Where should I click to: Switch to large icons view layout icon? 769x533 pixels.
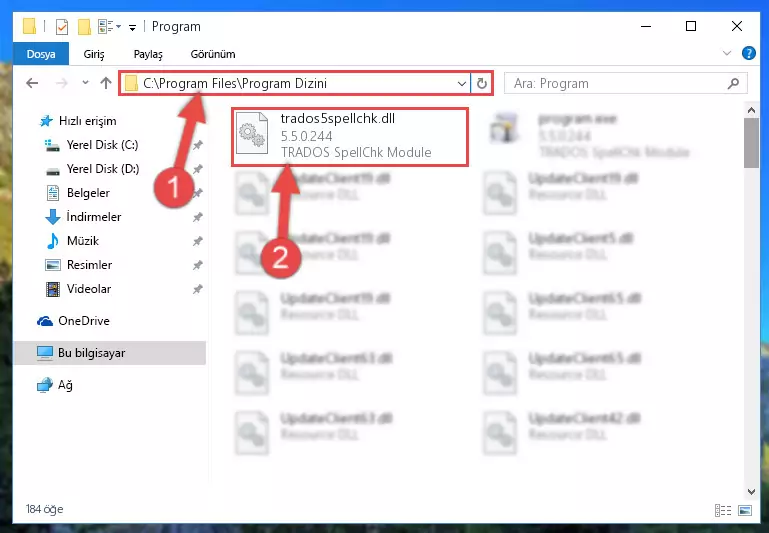[744, 510]
